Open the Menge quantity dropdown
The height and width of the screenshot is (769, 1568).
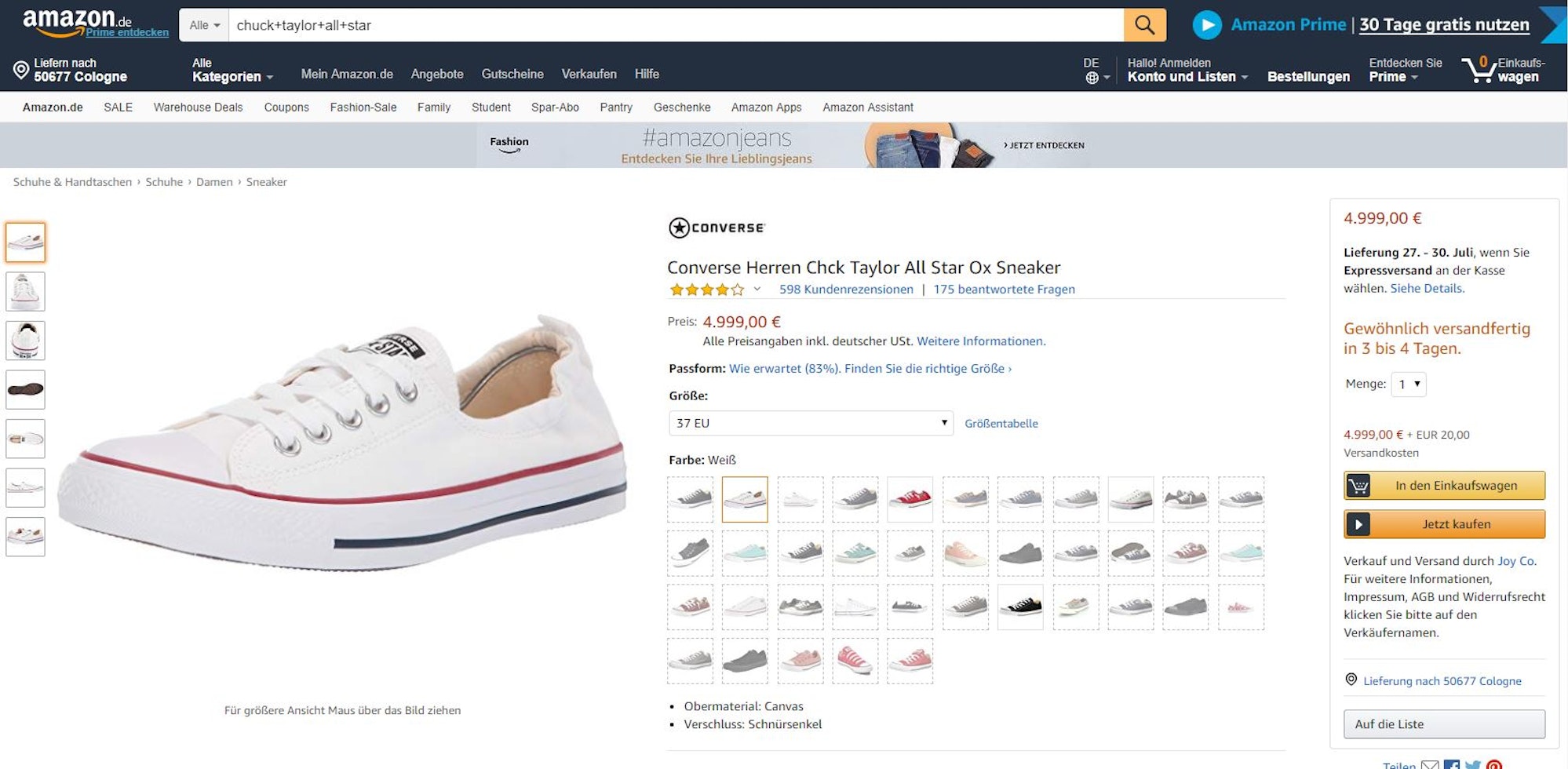tap(1409, 384)
